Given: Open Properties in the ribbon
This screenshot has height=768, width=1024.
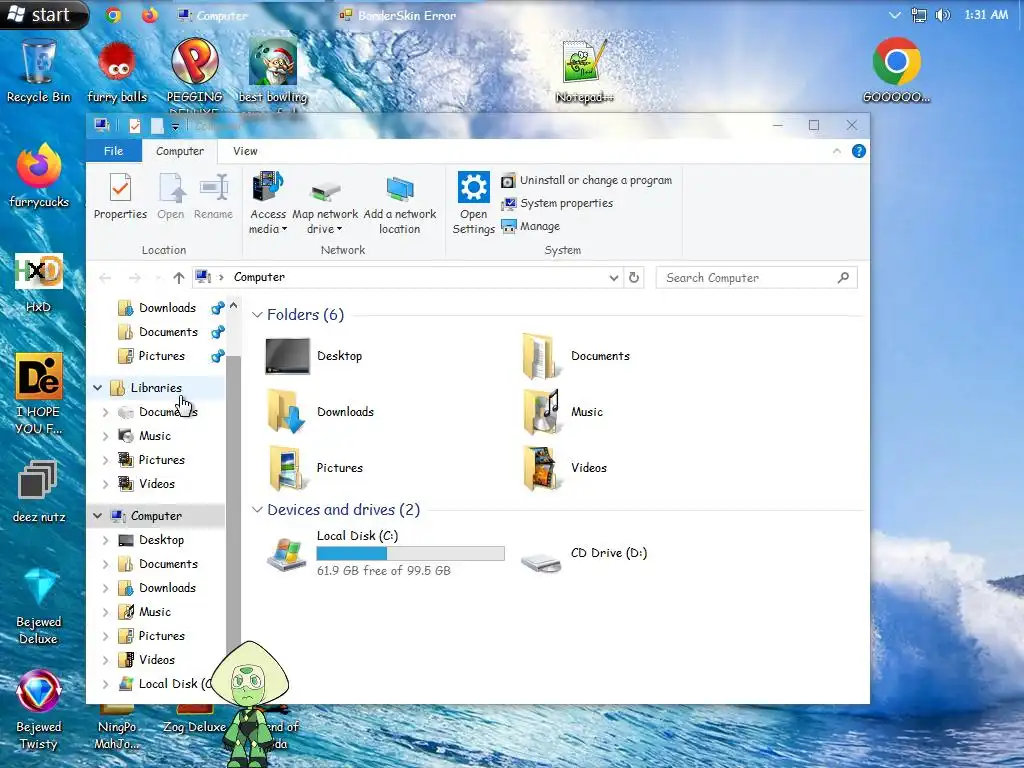Looking at the screenshot, I should 120,196.
